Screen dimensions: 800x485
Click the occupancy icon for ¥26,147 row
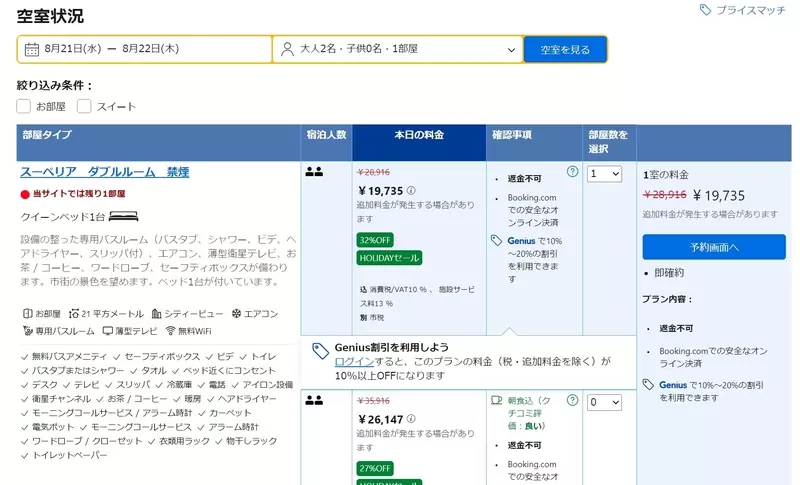click(314, 400)
